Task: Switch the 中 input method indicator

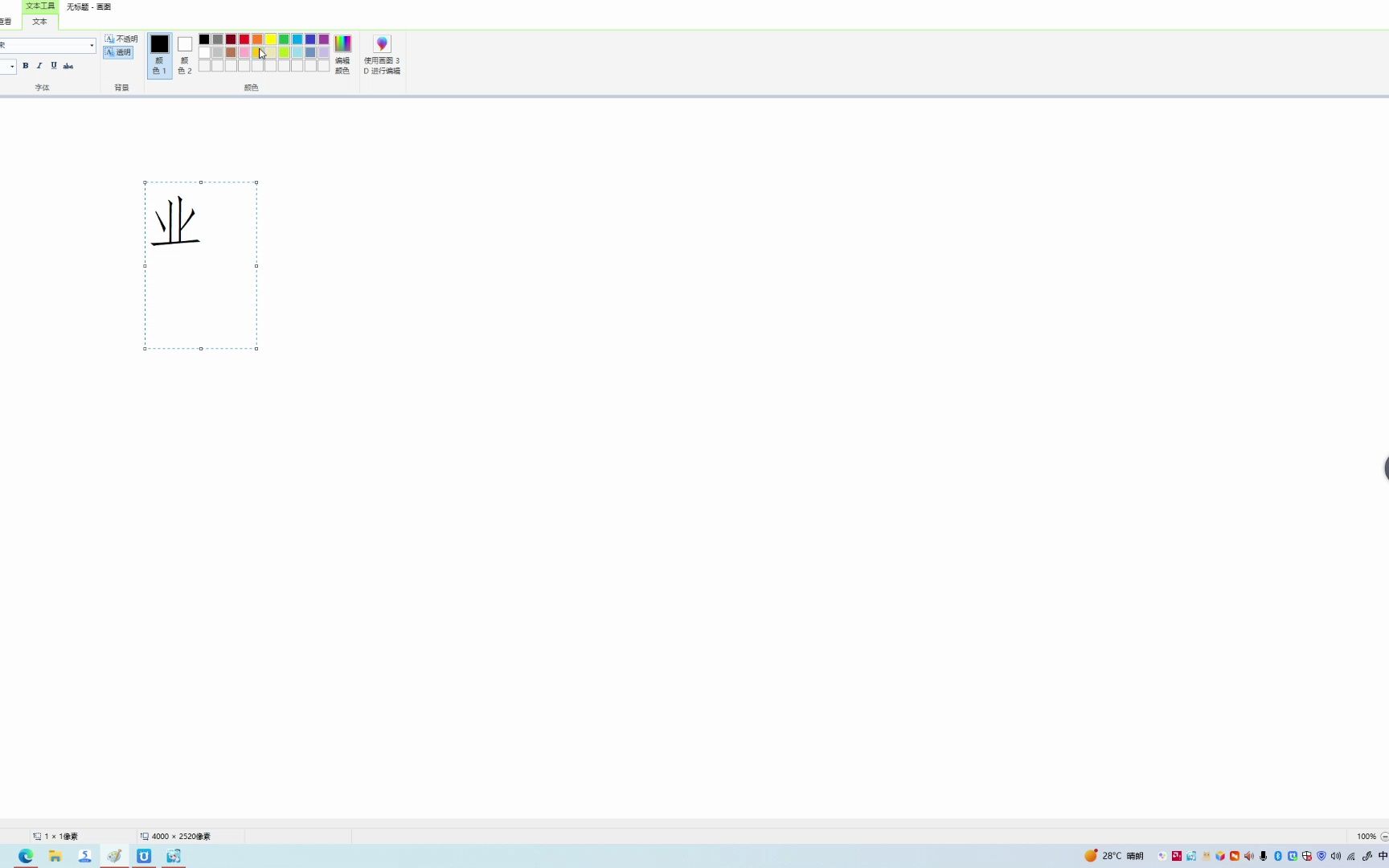Action: coord(1383,856)
